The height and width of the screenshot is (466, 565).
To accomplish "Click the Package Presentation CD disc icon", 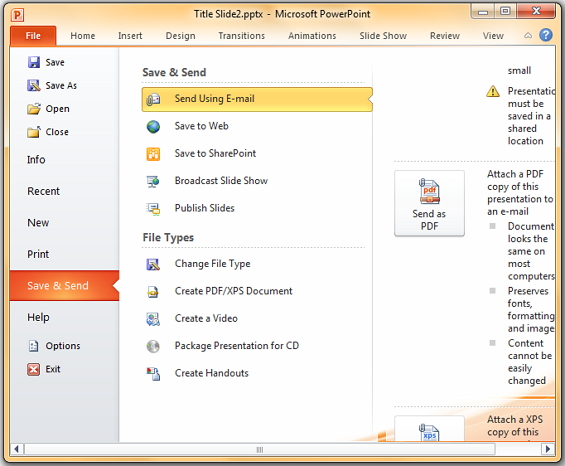I will coord(153,346).
